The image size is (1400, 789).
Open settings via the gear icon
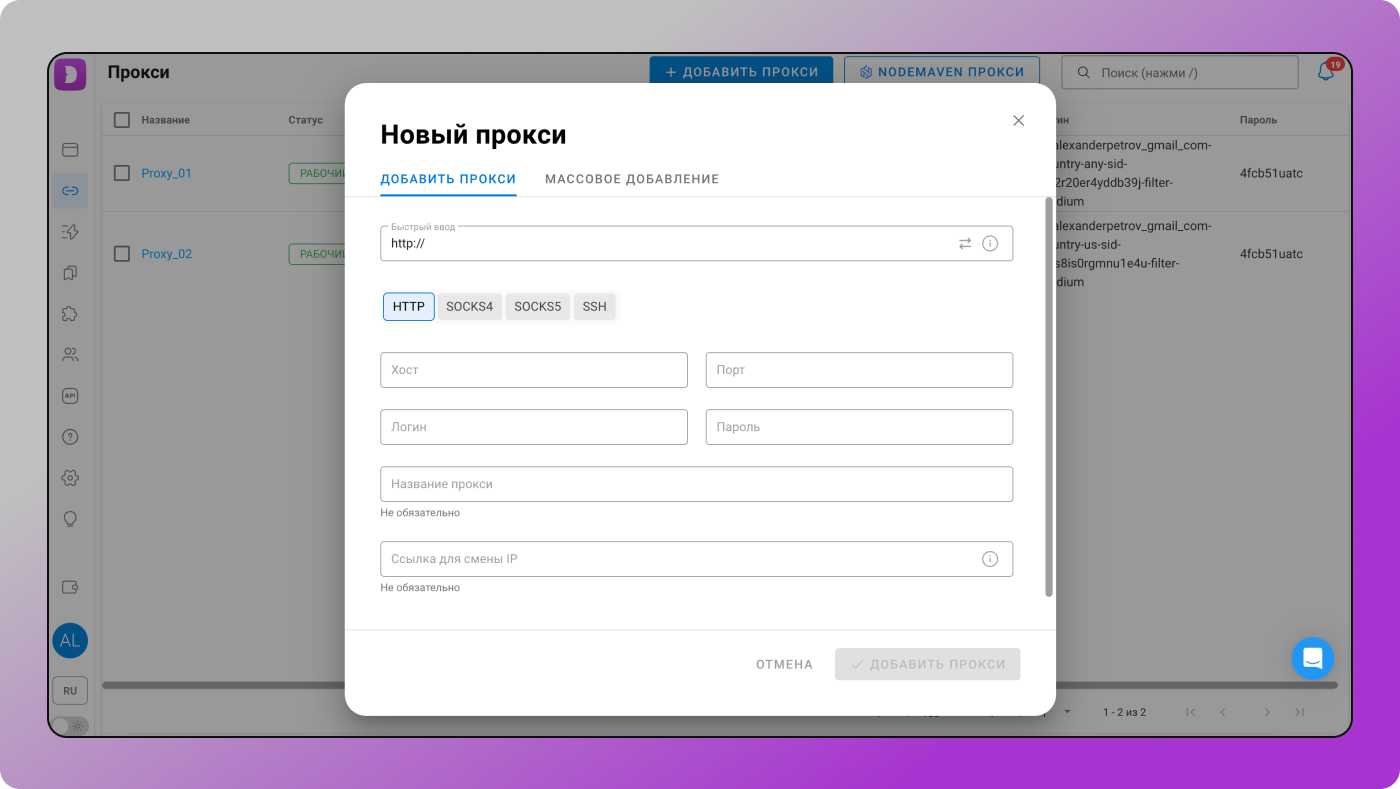(x=70, y=477)
